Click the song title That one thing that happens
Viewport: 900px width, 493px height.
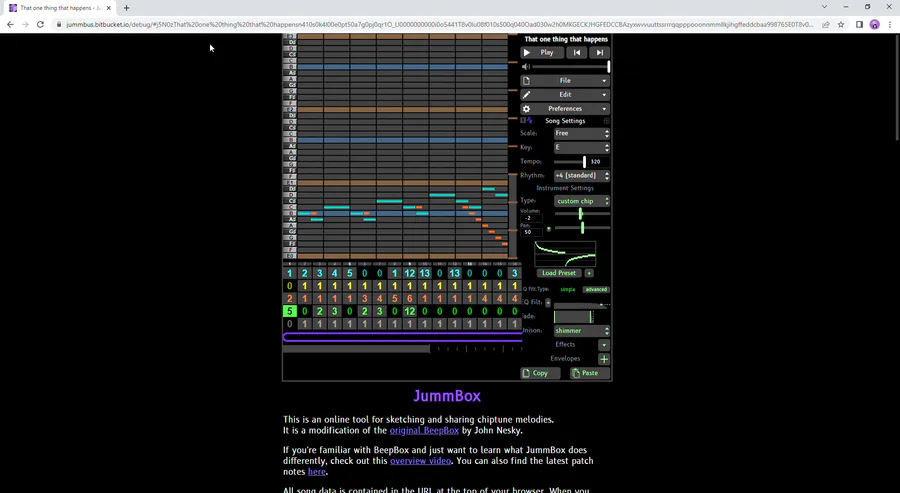pos(566,39)
